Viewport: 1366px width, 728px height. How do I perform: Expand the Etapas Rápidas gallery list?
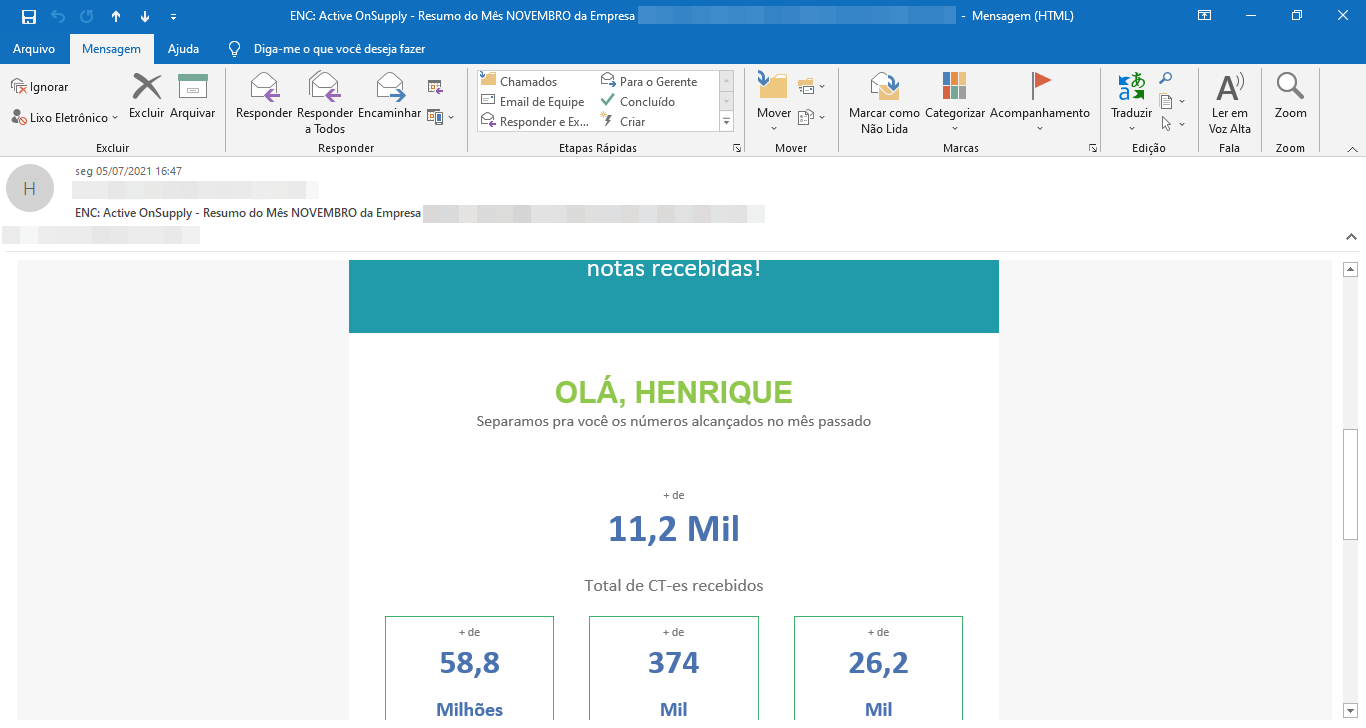(x=727, y=122)
